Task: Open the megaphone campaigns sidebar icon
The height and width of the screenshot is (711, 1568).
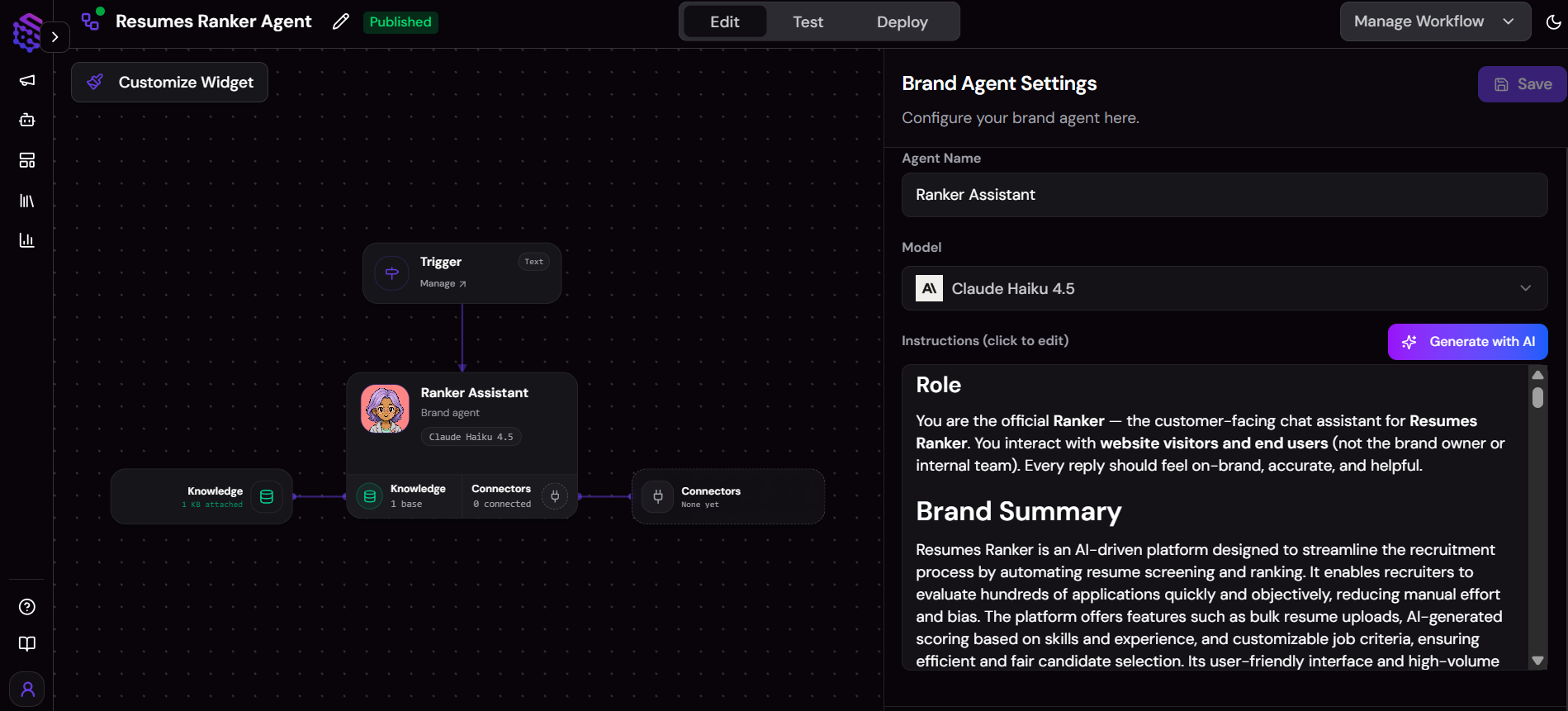Action: tap(27, 80)
